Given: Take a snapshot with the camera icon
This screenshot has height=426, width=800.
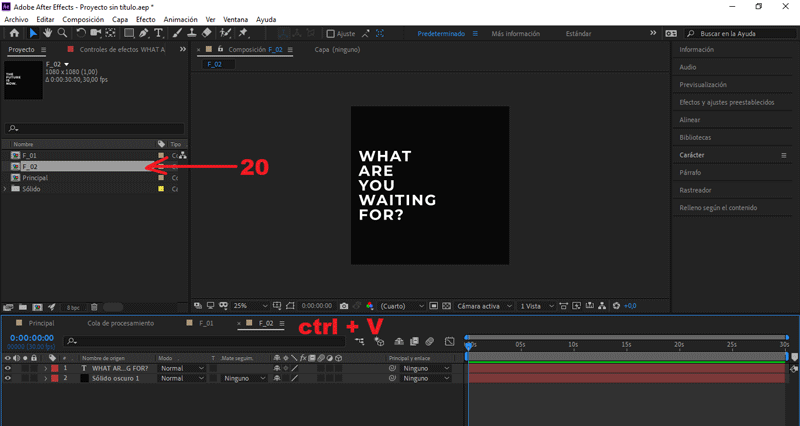Looking at the screenshot, I should click(x=344, y=306).
